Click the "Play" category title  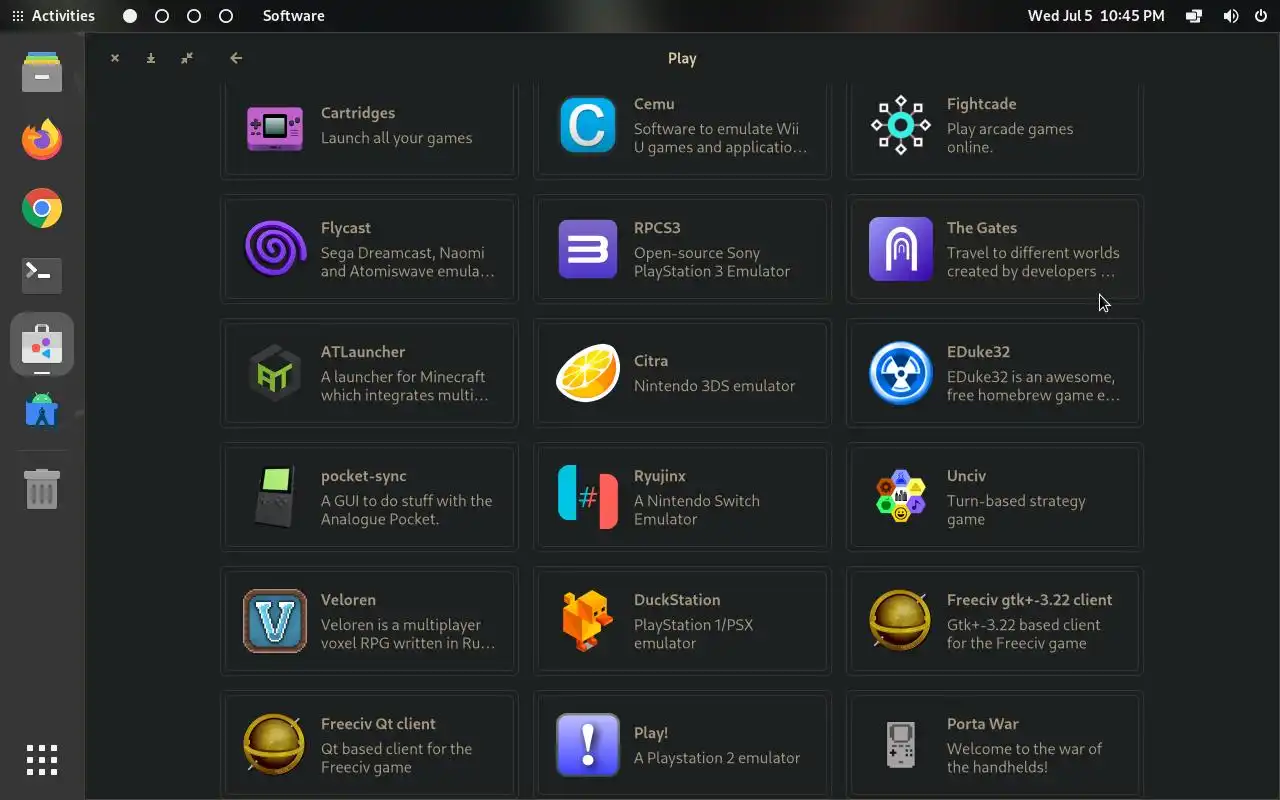[x=682, y=58]
